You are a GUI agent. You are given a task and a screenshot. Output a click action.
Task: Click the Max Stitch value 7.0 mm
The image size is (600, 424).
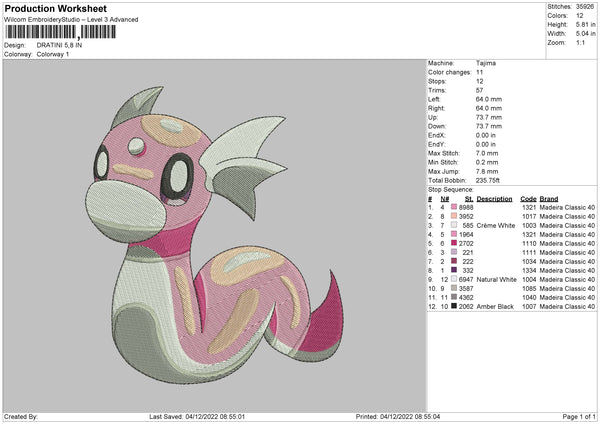[x=487, y=153]
